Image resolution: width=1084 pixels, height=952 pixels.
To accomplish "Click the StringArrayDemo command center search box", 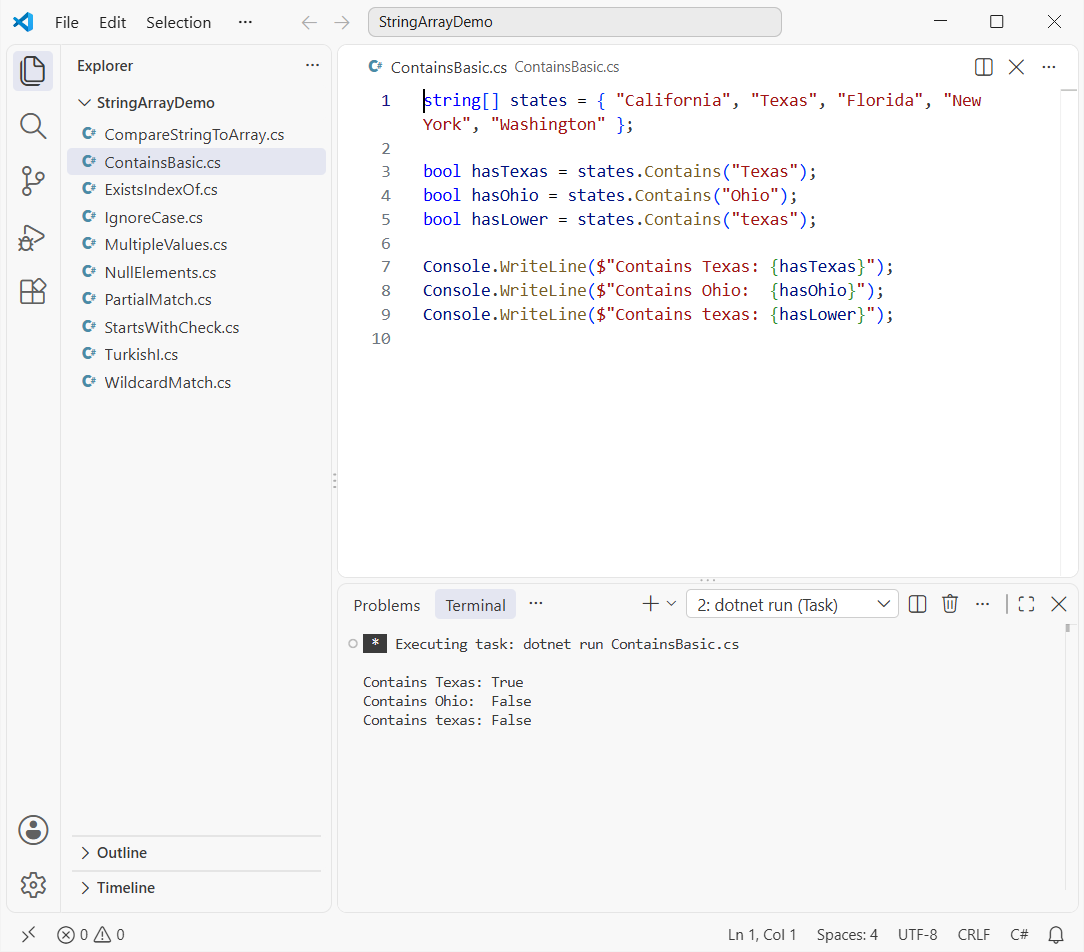I will [574, 22].
